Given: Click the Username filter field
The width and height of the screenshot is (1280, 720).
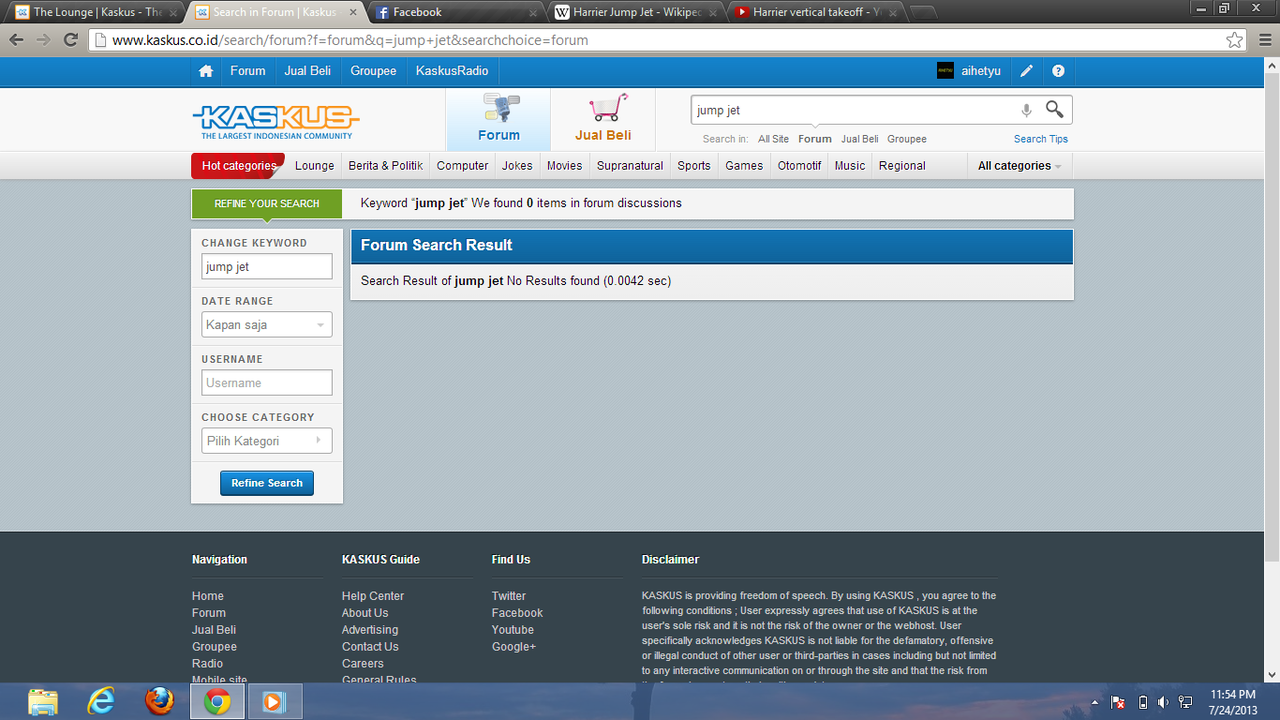Looking at the screenshot, I should coord(267,383).
